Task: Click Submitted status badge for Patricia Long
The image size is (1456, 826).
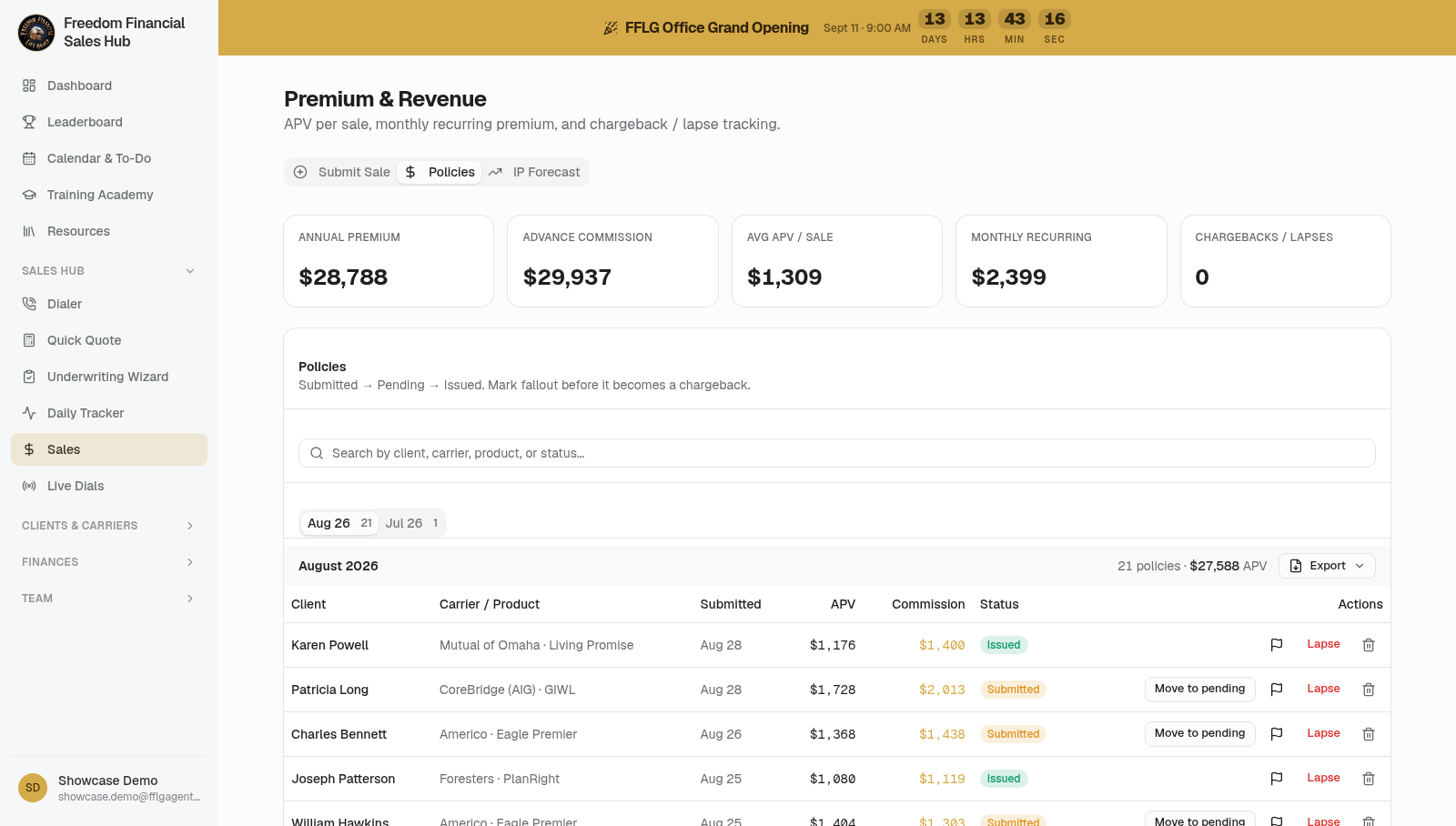Action: coord(1013,690)
